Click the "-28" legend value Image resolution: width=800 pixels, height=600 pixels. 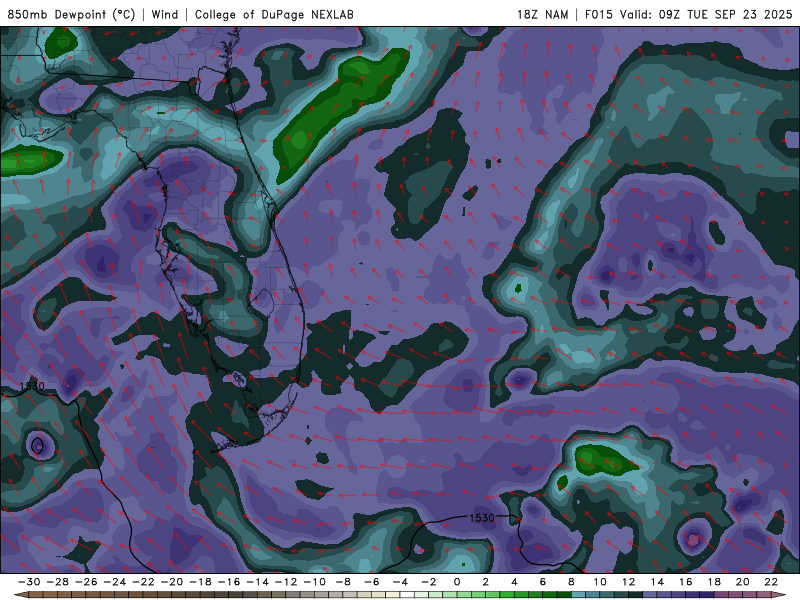tap(58, 582)
